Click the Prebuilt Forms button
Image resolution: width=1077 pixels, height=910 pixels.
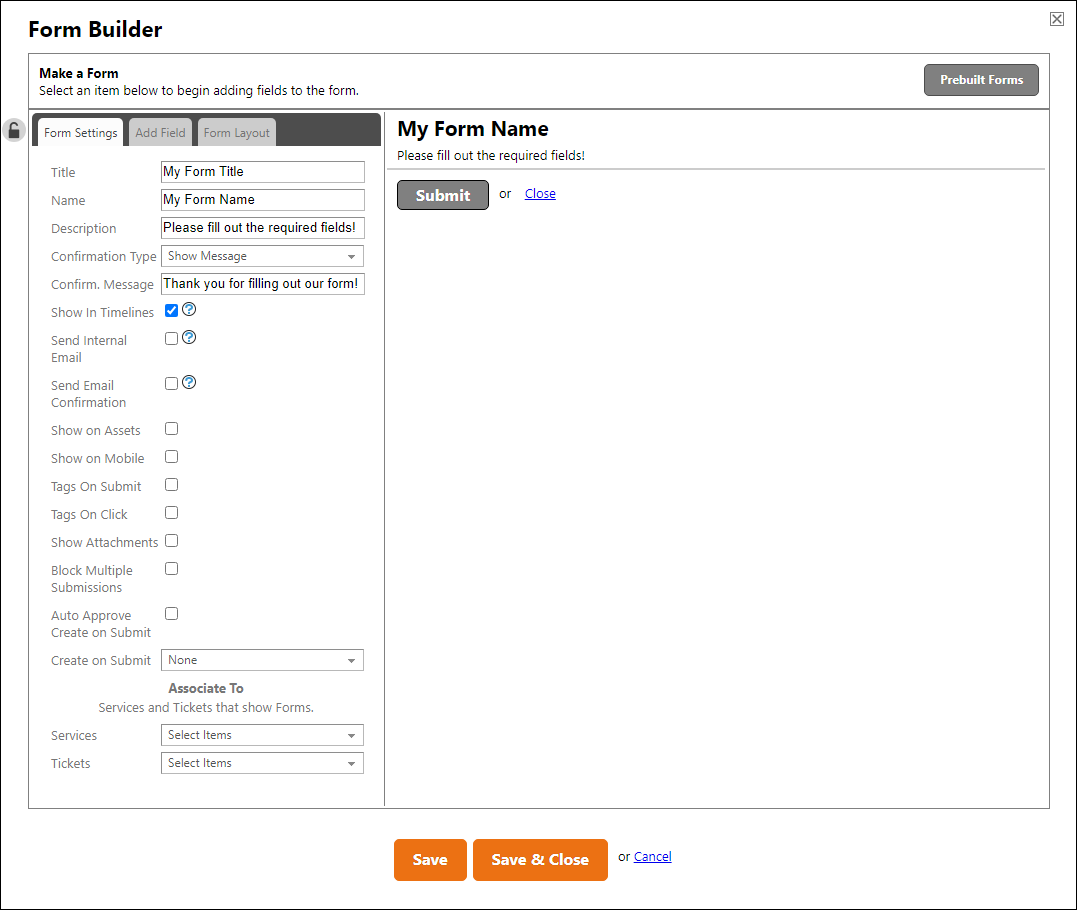(x=981, y=80)
